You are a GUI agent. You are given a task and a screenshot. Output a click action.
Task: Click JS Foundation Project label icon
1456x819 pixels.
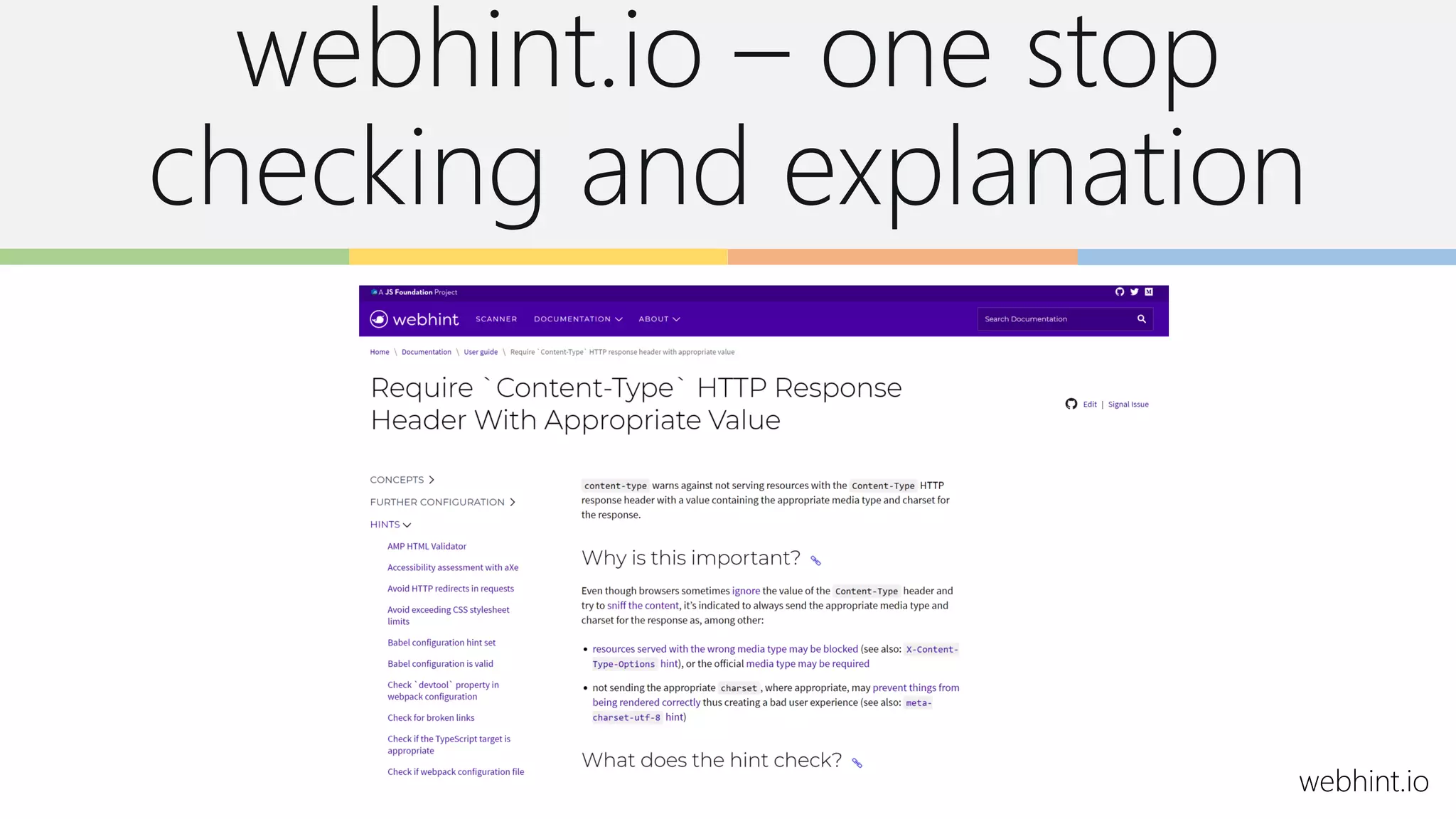click(x=374, y=292)
